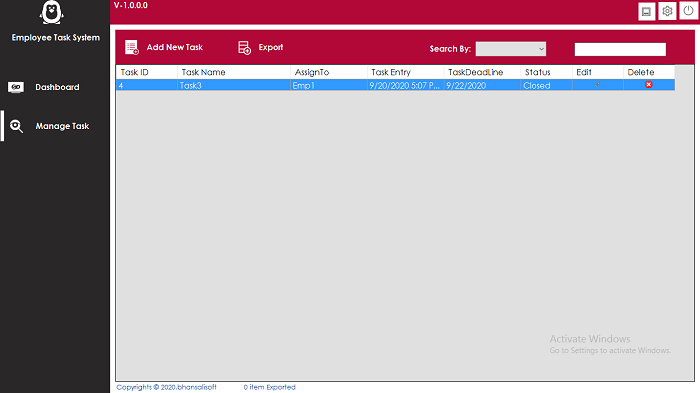The image size is (700, 393).
Task: Select the 'Task3' name cell
Action: click(x=233, y=85)
